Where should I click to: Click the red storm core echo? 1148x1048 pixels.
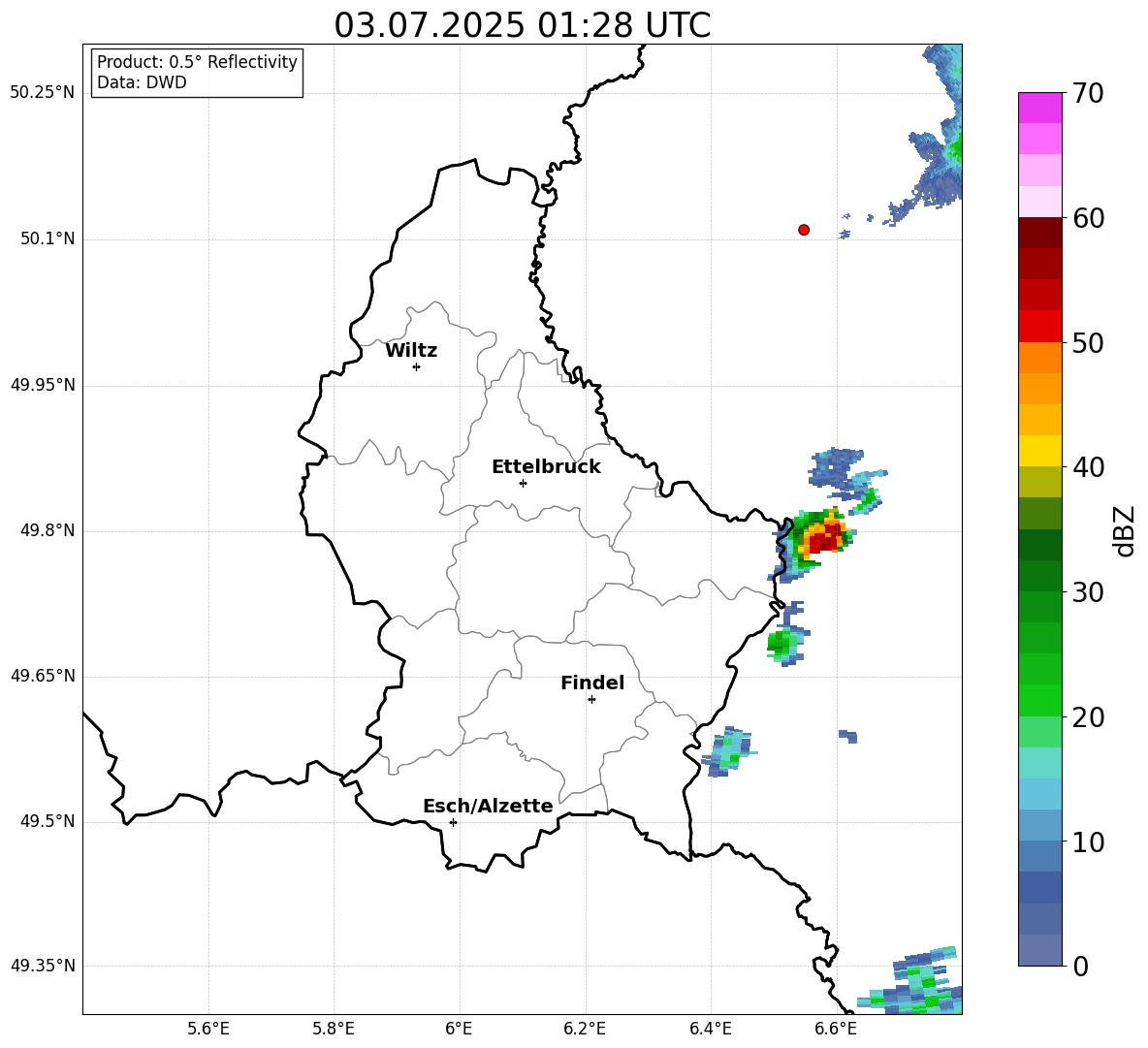[824, 540]
